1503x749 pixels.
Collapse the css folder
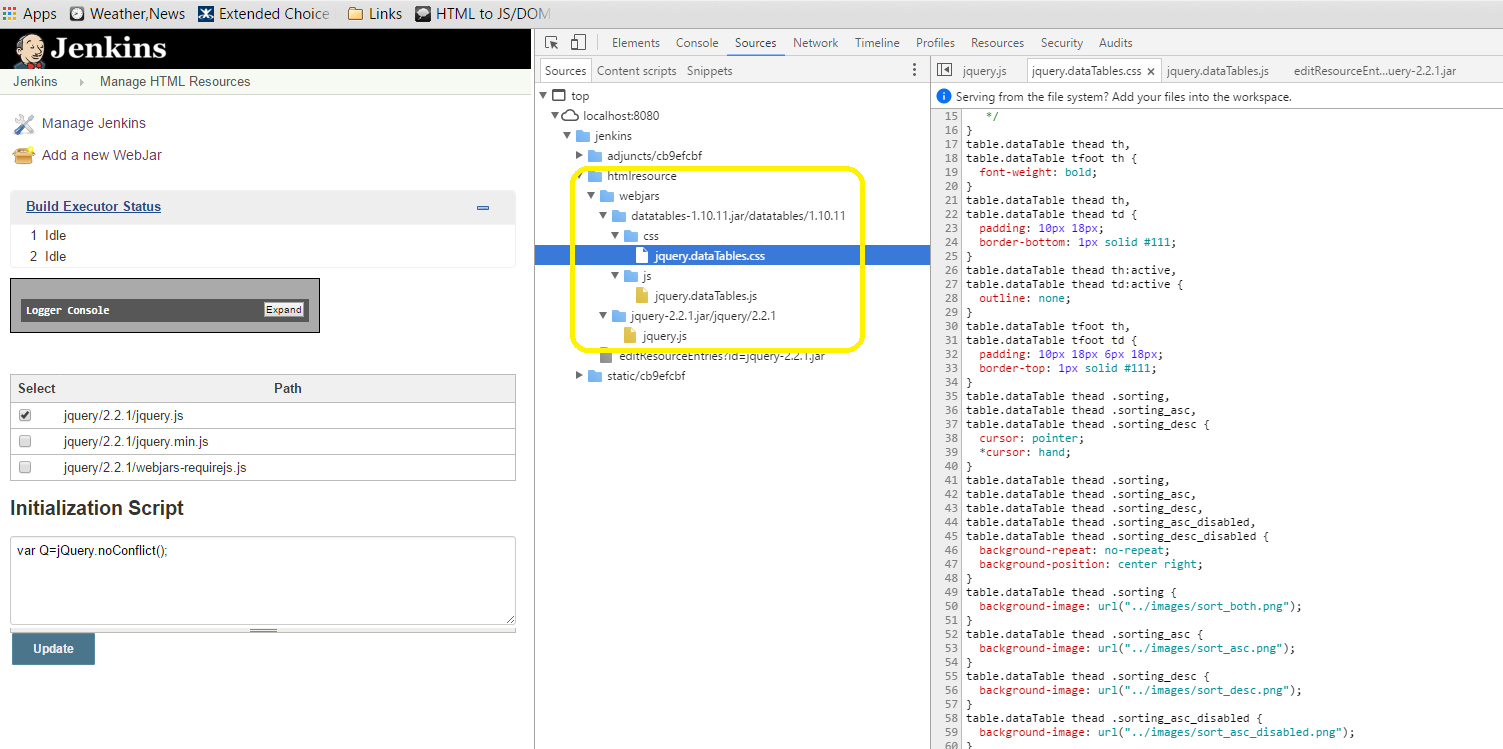pyautogui.click(x=615, y=236)
